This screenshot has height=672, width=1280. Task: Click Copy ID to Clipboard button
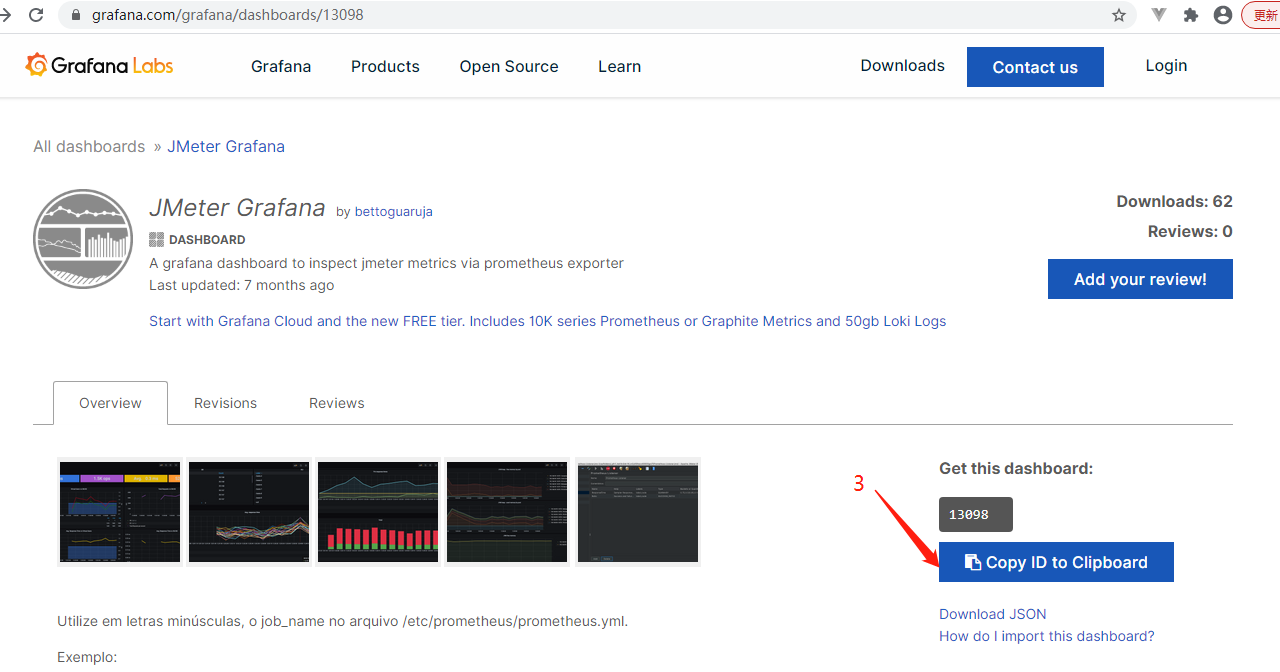point(1056,562)
